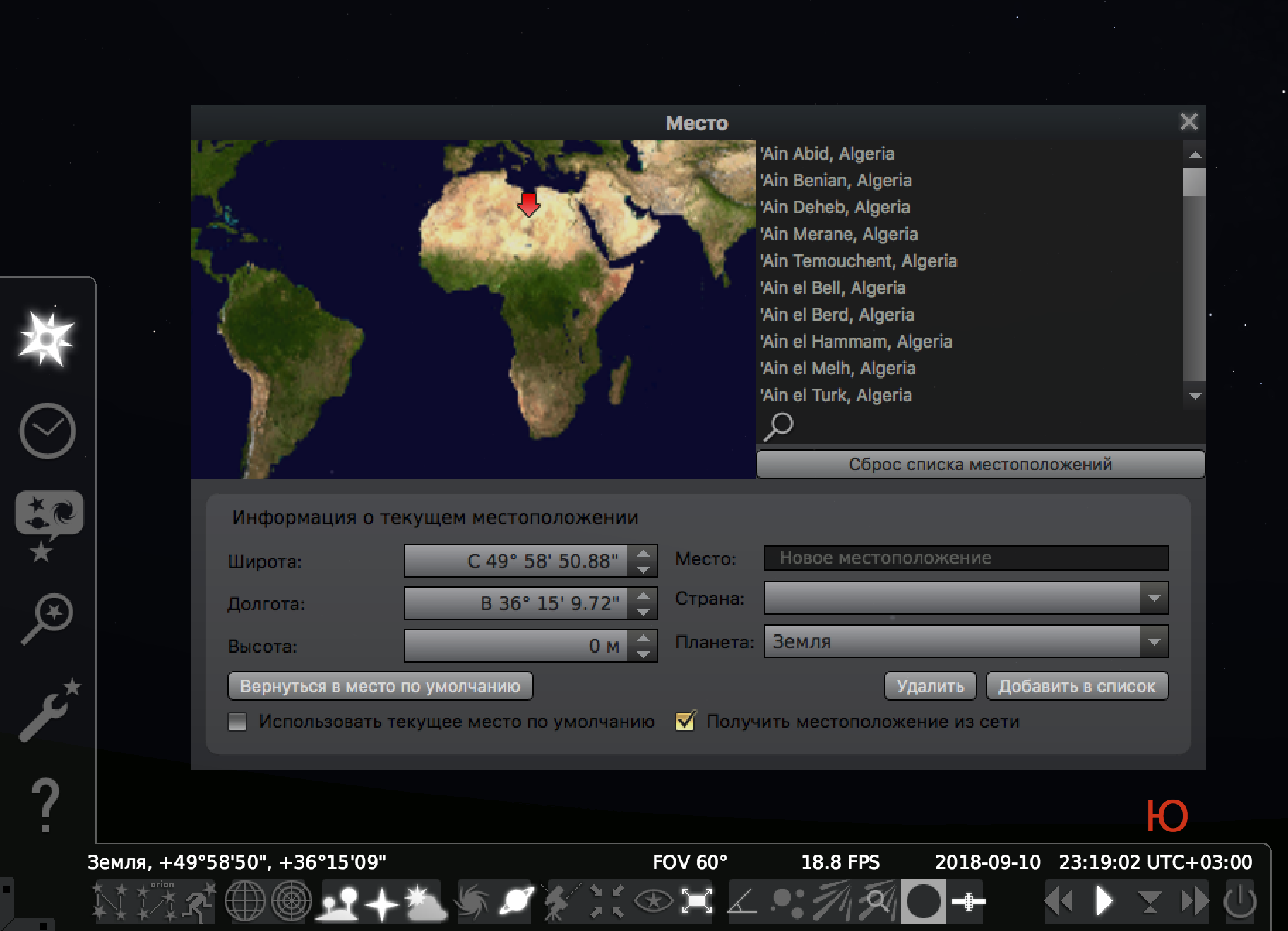Choose 'Ain el Turk, Algeria location
Viewport: 1288px width, 931px height.
click(836, 396)
